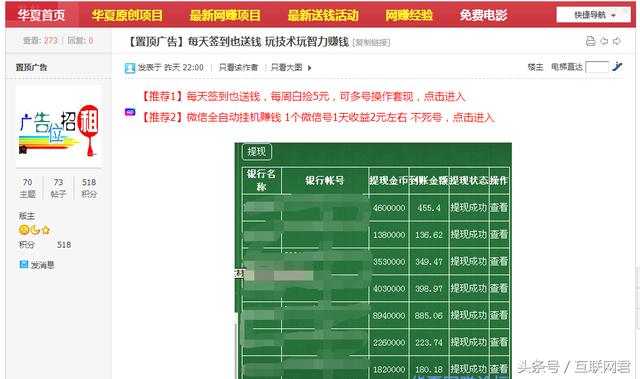Click poster avatar icon beside 发表于
The image size is (640, 379).
coord(130,68)
